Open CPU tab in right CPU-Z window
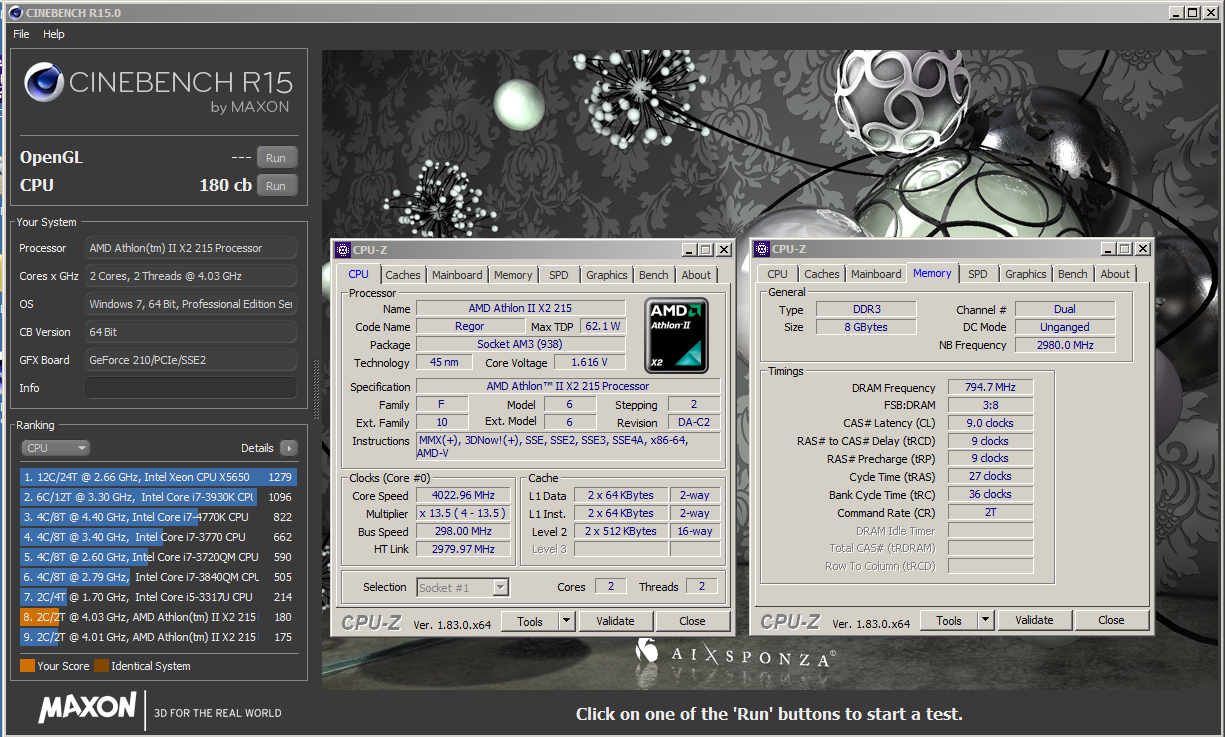 [x=777, y=275]
